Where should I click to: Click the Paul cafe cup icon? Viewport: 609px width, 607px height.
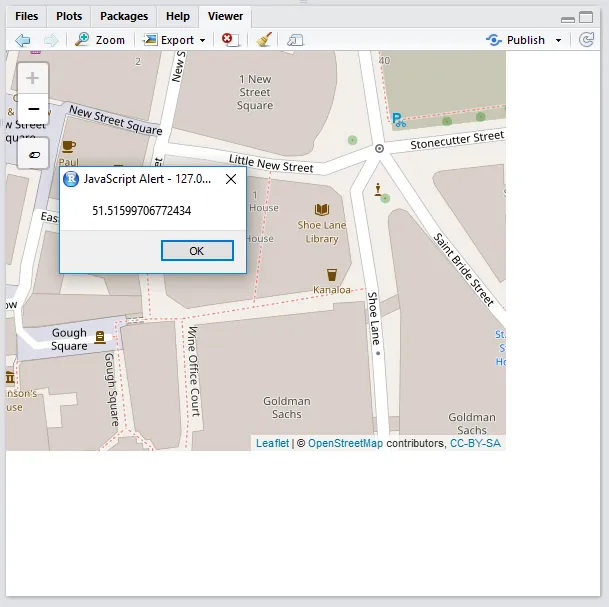pyautogui.click(x=69, y=147)
